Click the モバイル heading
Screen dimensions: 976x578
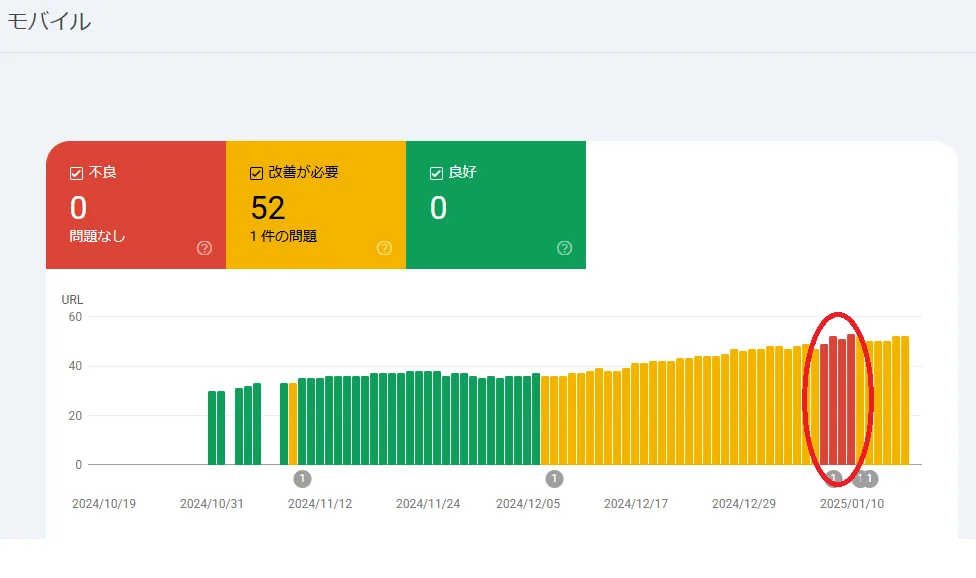coord(49,22)
